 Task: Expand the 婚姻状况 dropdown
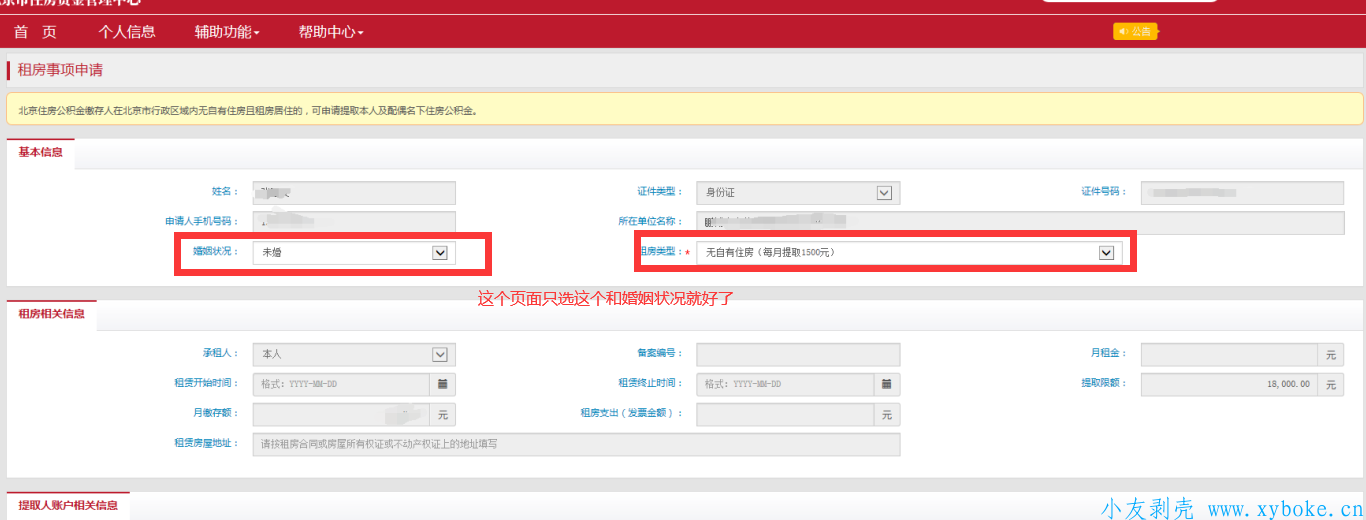[x=439, y=253]
